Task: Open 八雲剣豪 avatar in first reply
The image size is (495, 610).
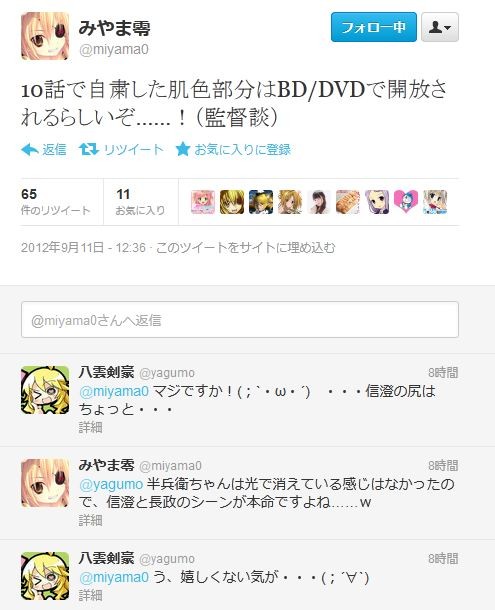Action: [45, 390]
